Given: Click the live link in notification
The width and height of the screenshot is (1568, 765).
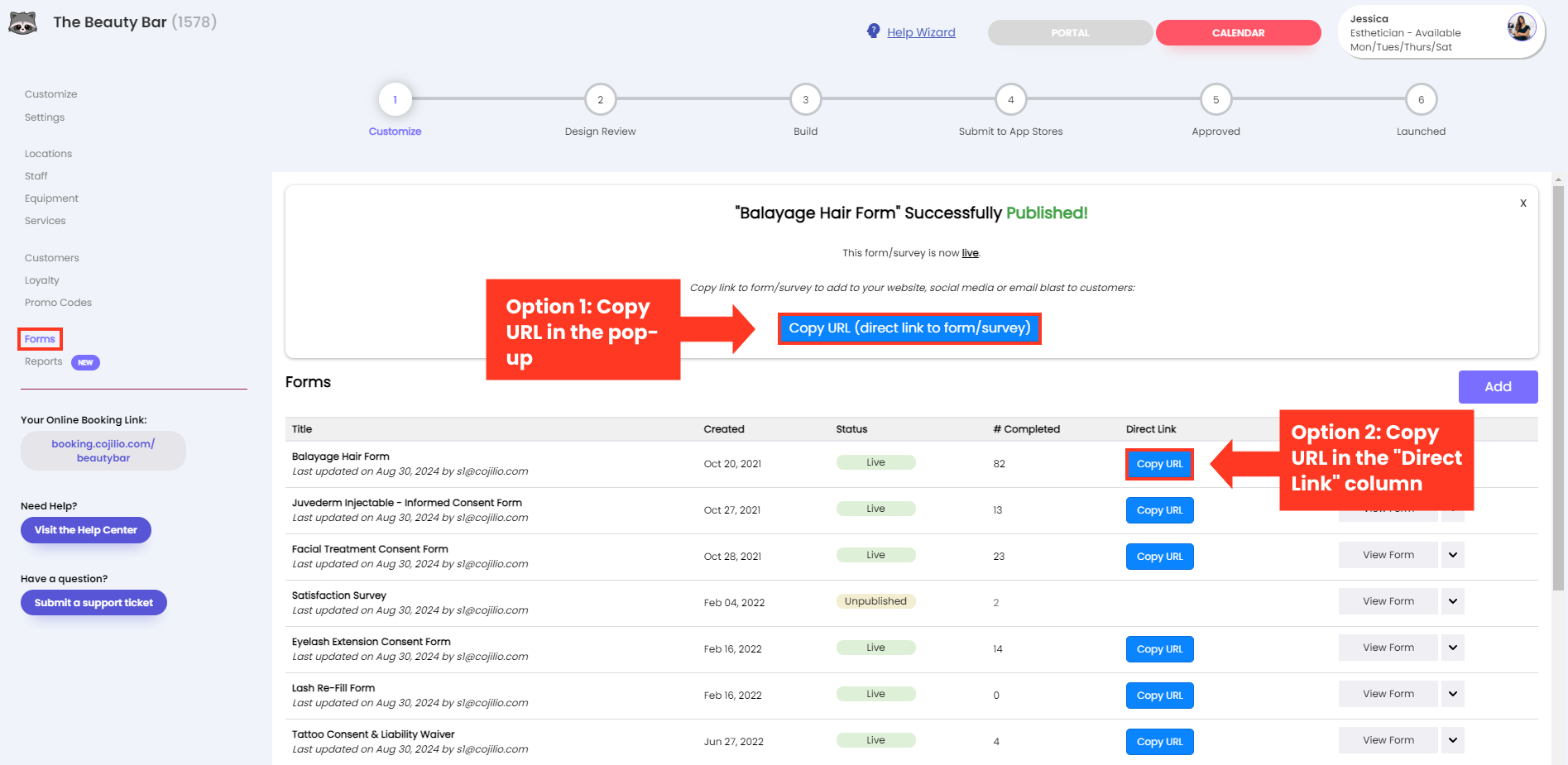Looking at the screenshot, I should point(970,253).
